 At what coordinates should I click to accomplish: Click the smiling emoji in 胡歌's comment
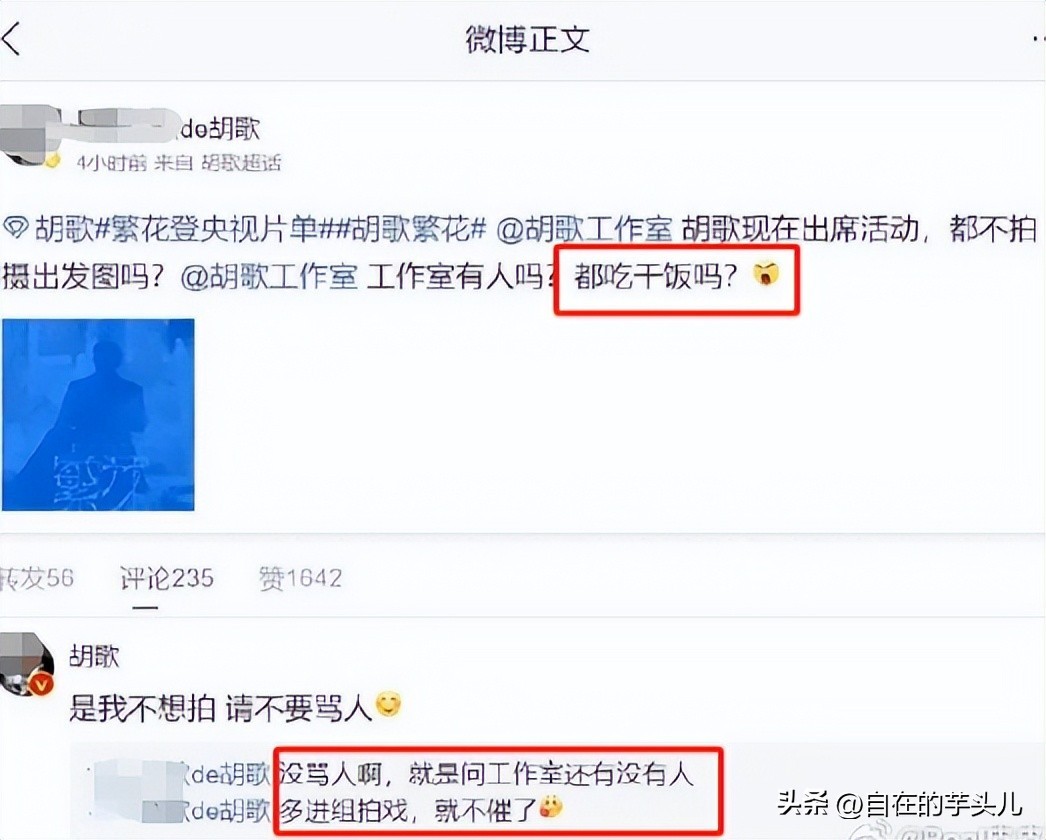click(x=389, y=705)
